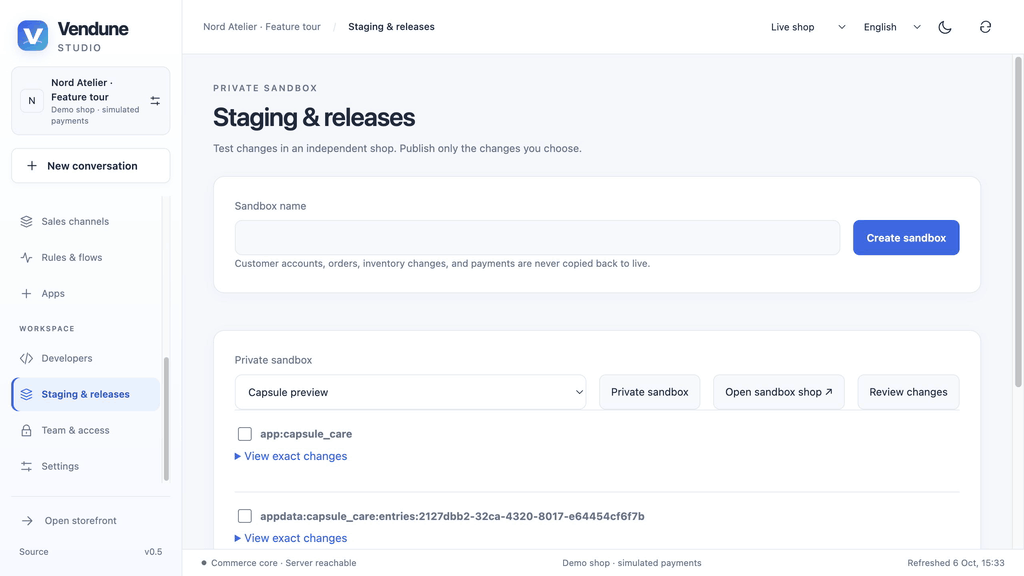
Task: Expand View exact changes under appdata:capsule_care entries
Action: pyautogui.click(x=291, y=538)
